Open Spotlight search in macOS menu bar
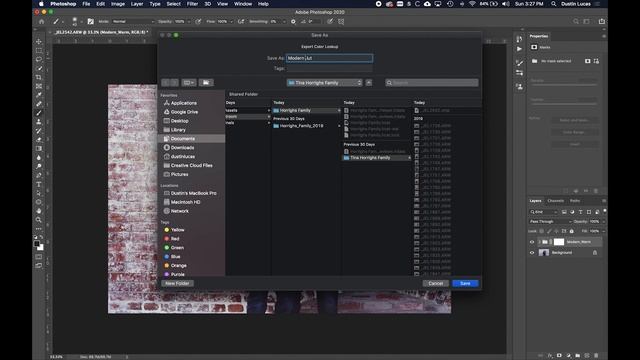This screenshot has height=360, width=640. (x=553, y=4)
